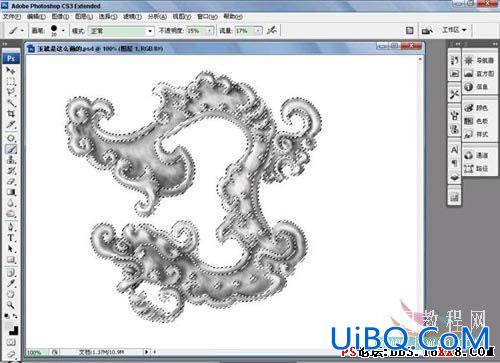500x363 pixels.
Task: Switch foreground and background colors
Action: (15, 316)
